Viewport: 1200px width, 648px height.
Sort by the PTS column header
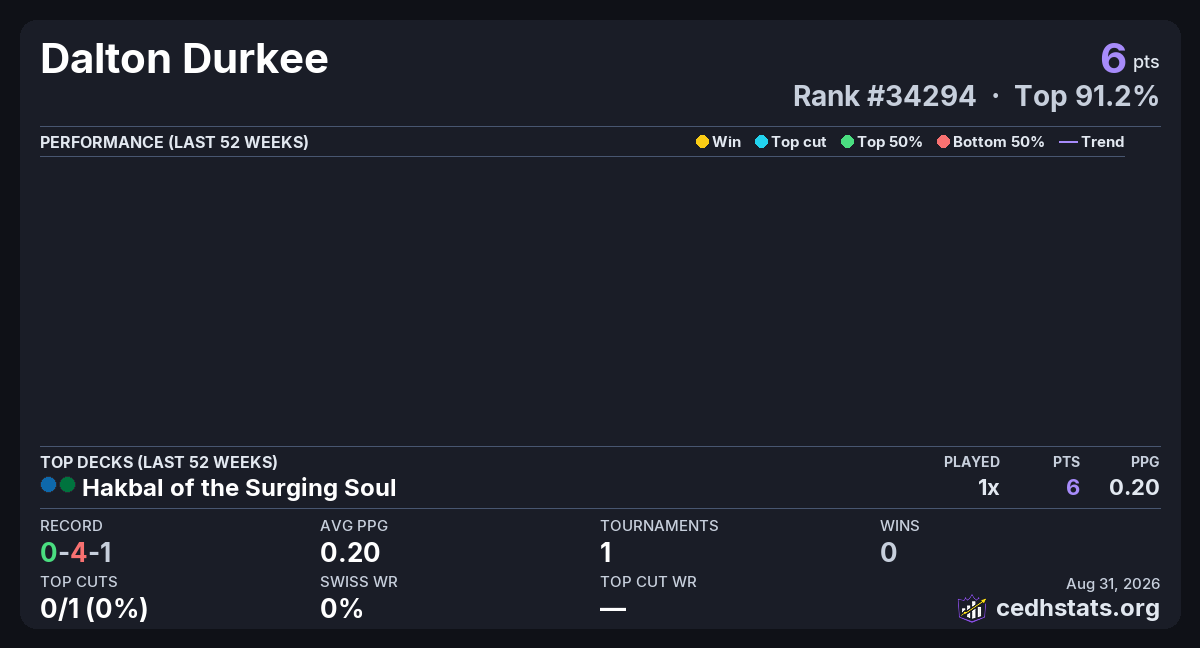point(1066,462)
